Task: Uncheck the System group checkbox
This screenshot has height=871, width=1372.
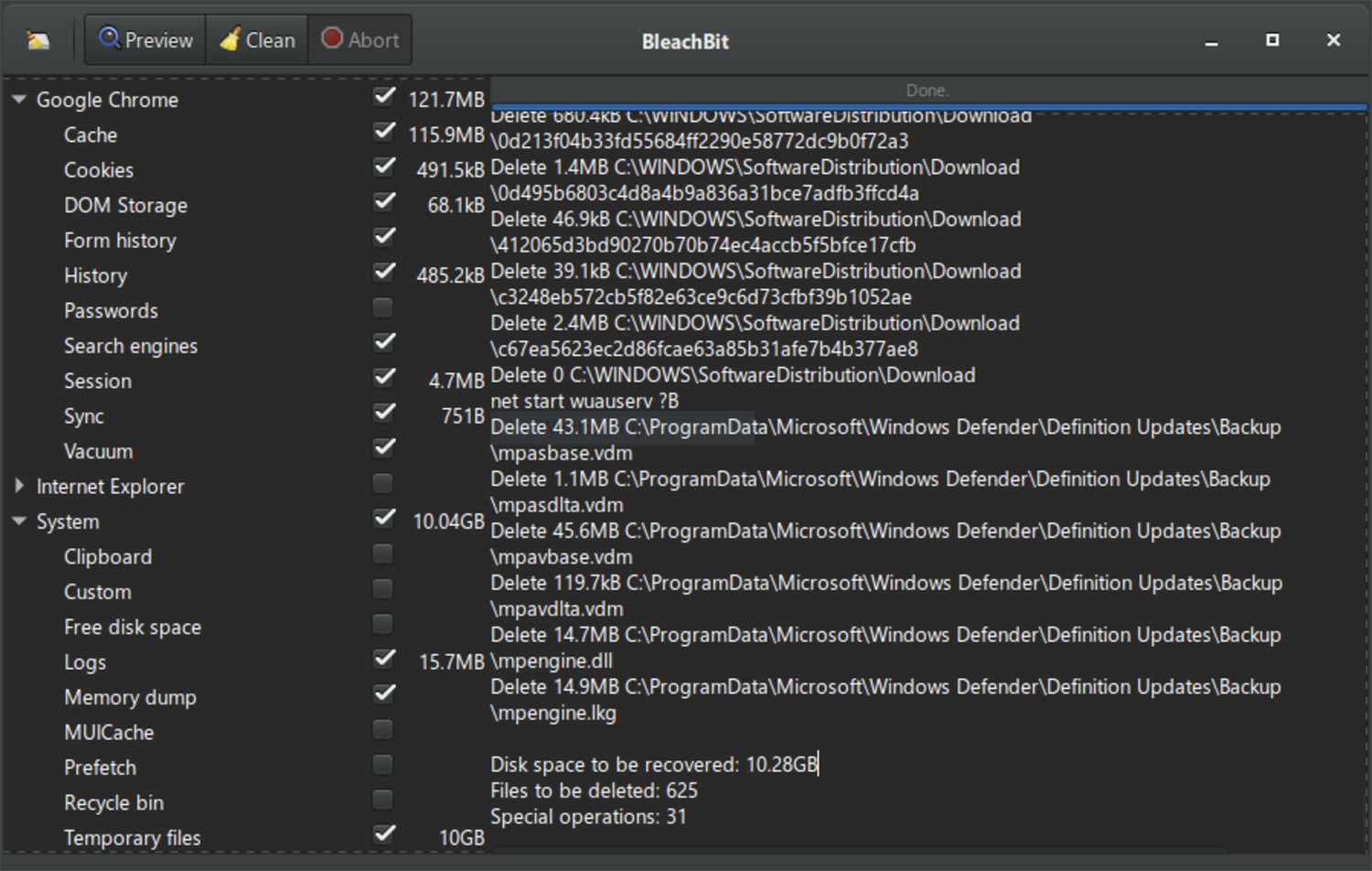Action: point(384,518)
